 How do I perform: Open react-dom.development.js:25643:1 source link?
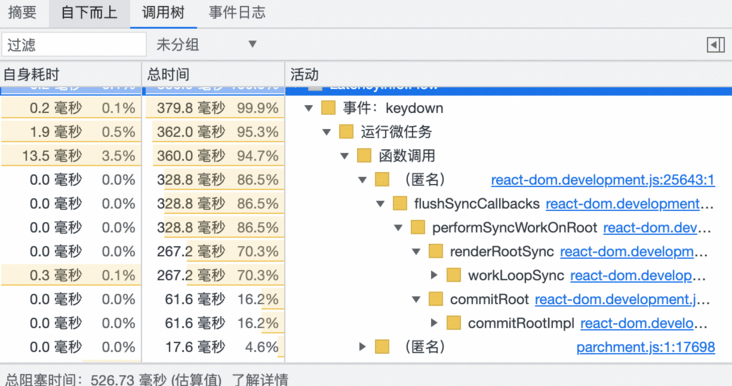point(603,180)
